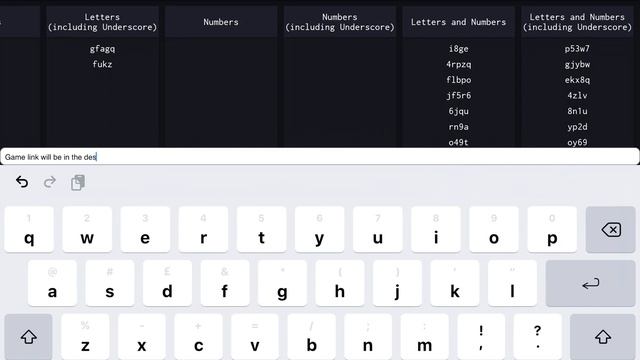Screen dimensions: 640x360
Task: Tap the r key
Action: [203, 230]
